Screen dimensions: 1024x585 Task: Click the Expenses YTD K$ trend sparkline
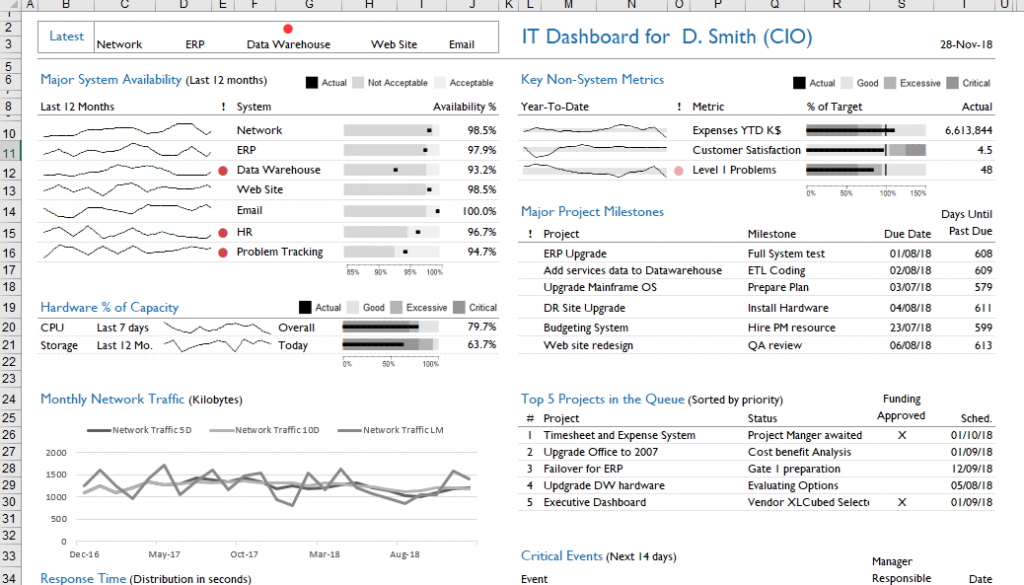[594, 130]
